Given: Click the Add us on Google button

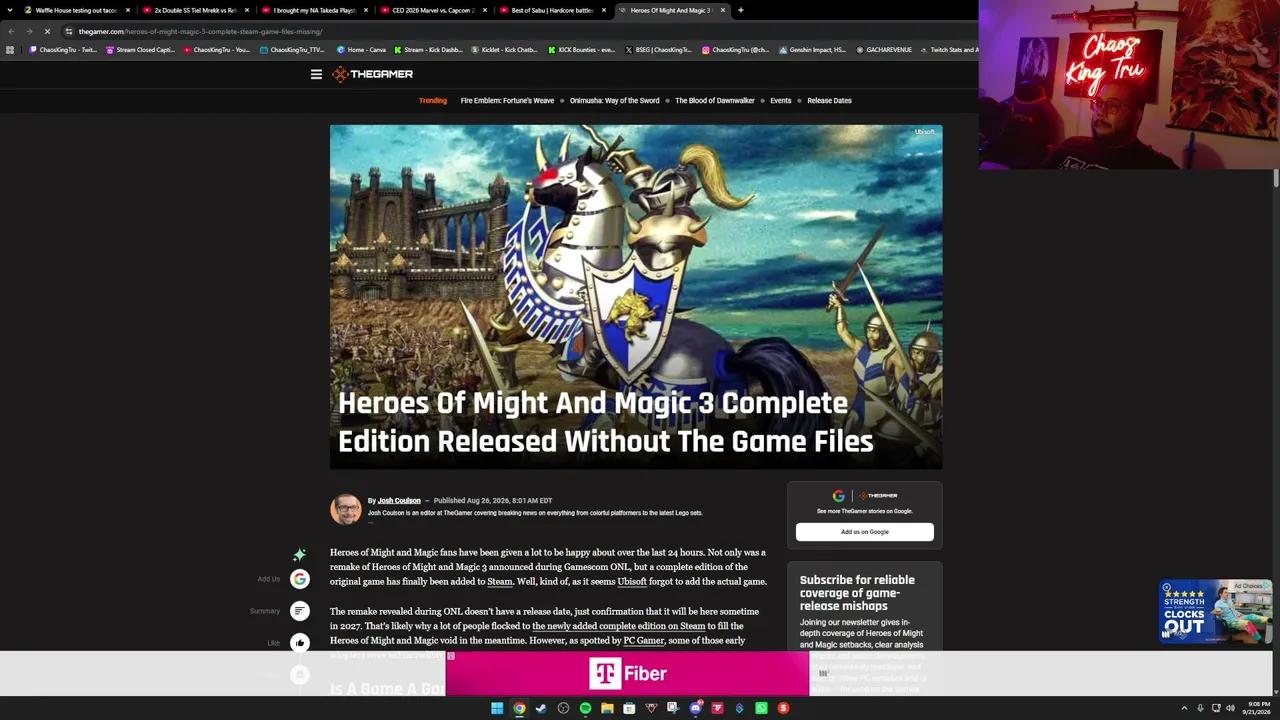Looking at the screenshot, I should coord(865,532).
